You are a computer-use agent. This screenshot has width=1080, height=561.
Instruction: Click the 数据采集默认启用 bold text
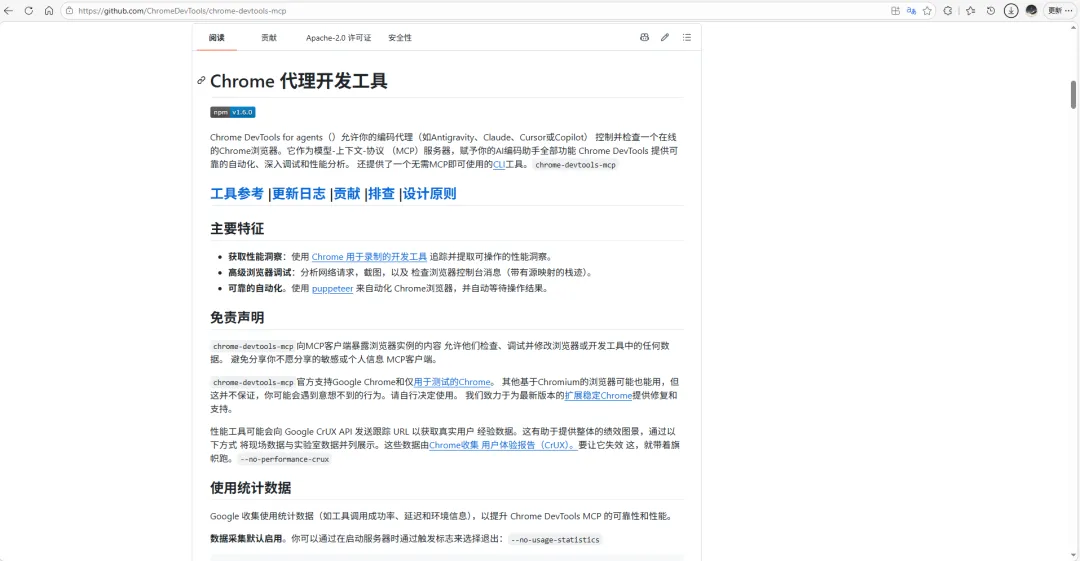tap(246, 539)
